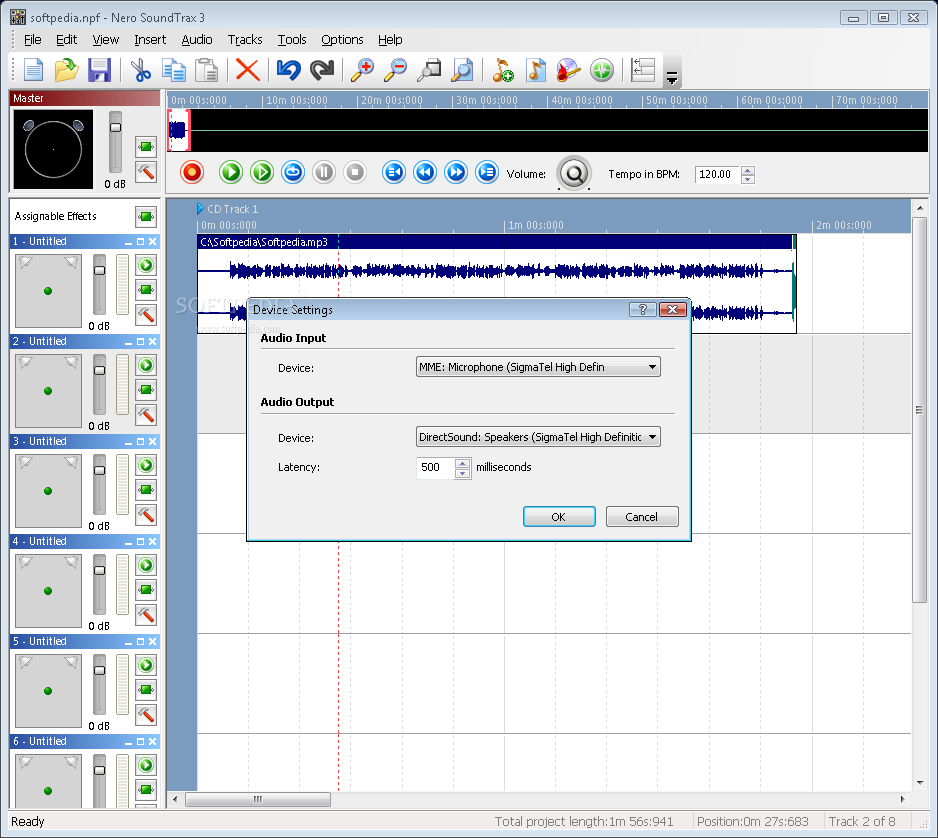Click the track layout toolbar icon
This screenshot has width=938, height=838.
[643, 70]
